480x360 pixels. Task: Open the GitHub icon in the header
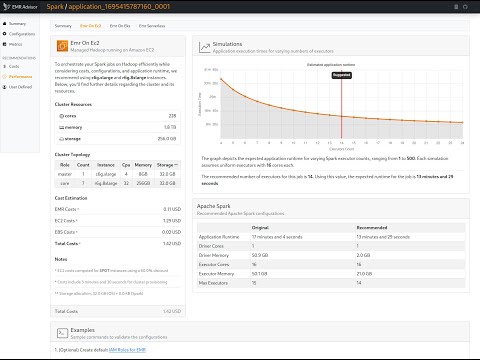point(465,7)
